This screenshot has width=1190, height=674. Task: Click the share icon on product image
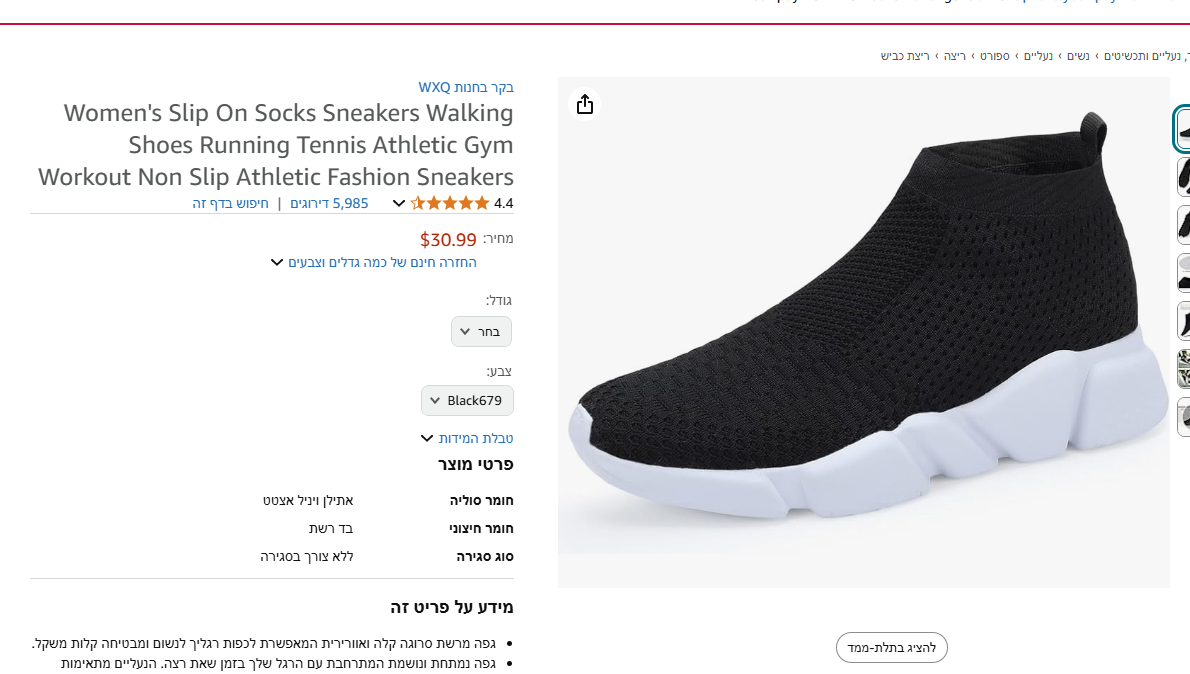pyautogui.click(x=585, y=104)
